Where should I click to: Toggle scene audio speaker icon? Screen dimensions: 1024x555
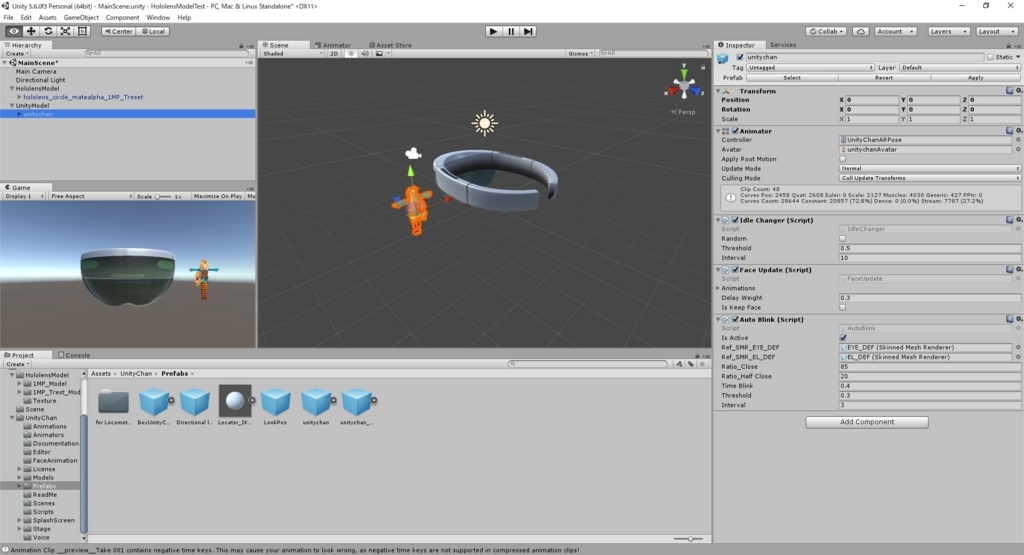click(x=364, y=54)
